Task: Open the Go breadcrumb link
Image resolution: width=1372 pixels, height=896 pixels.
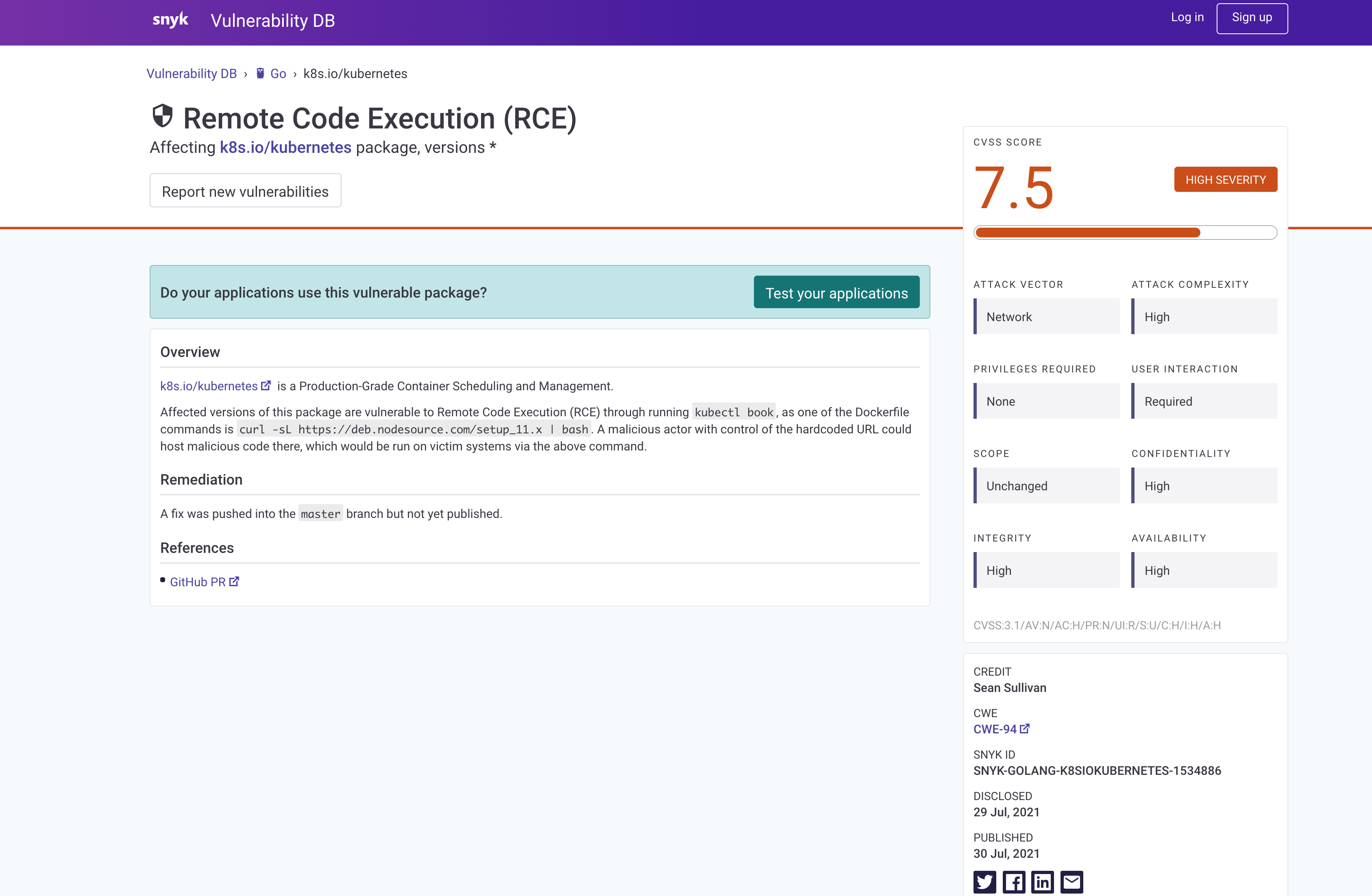Action: point(279,74)
